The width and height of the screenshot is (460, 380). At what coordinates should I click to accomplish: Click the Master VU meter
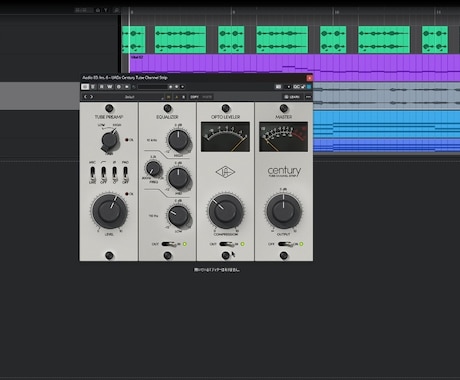[x=284, y=137]
